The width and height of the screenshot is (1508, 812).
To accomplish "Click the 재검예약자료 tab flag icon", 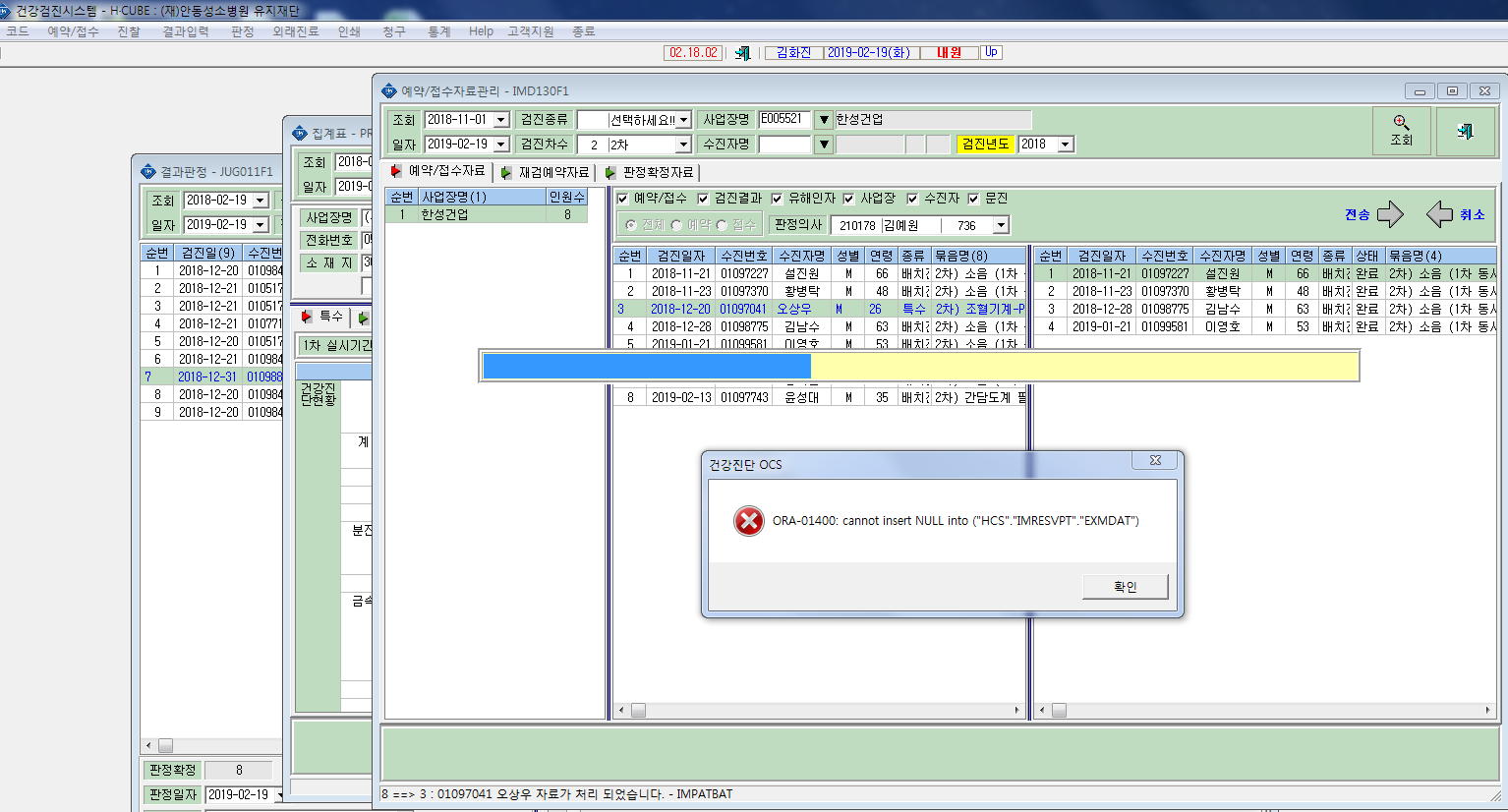I will pyautogui.click(x=506, y=172).
